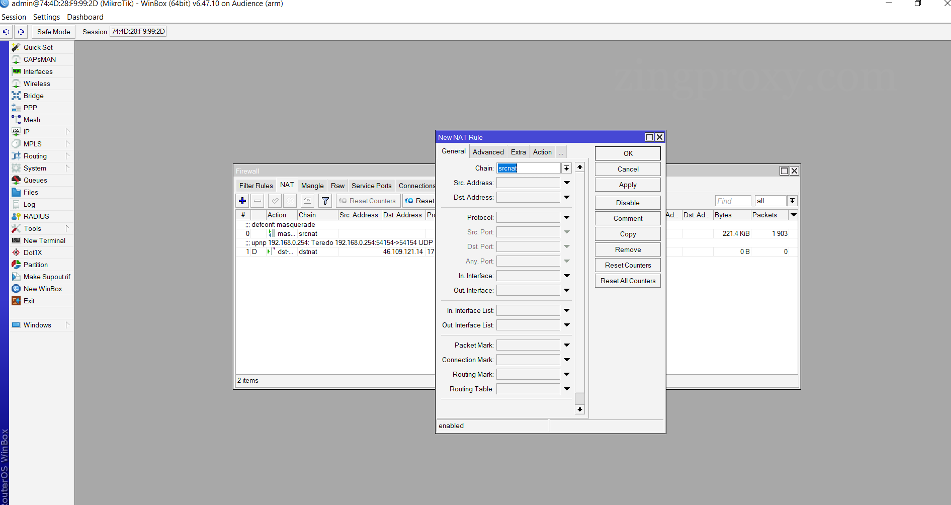Viewport: 951px width, 505px height.
Task: Click the Copy button
Action: pyautogui.click(x=628, y=234)
